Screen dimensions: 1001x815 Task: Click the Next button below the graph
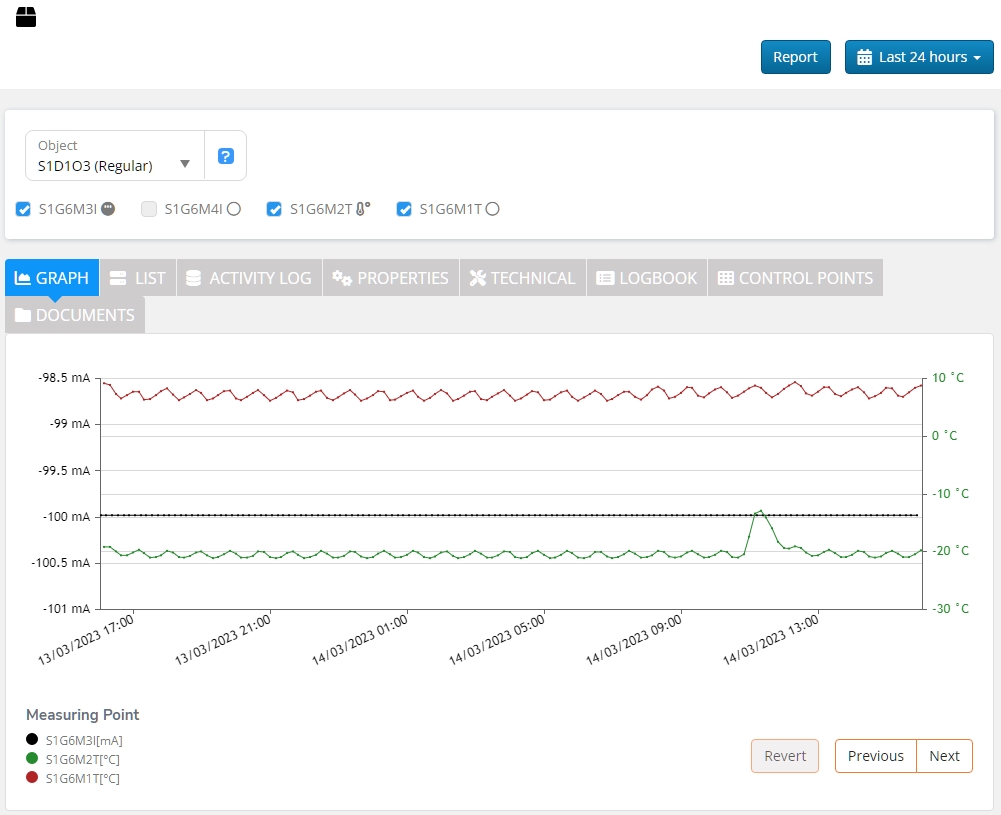click(944, 756)
